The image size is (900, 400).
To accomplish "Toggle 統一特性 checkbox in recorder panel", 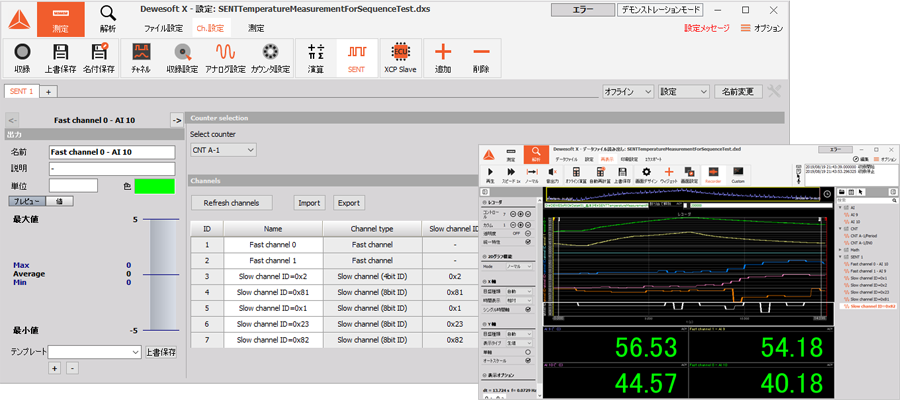I will click(528, 242).
